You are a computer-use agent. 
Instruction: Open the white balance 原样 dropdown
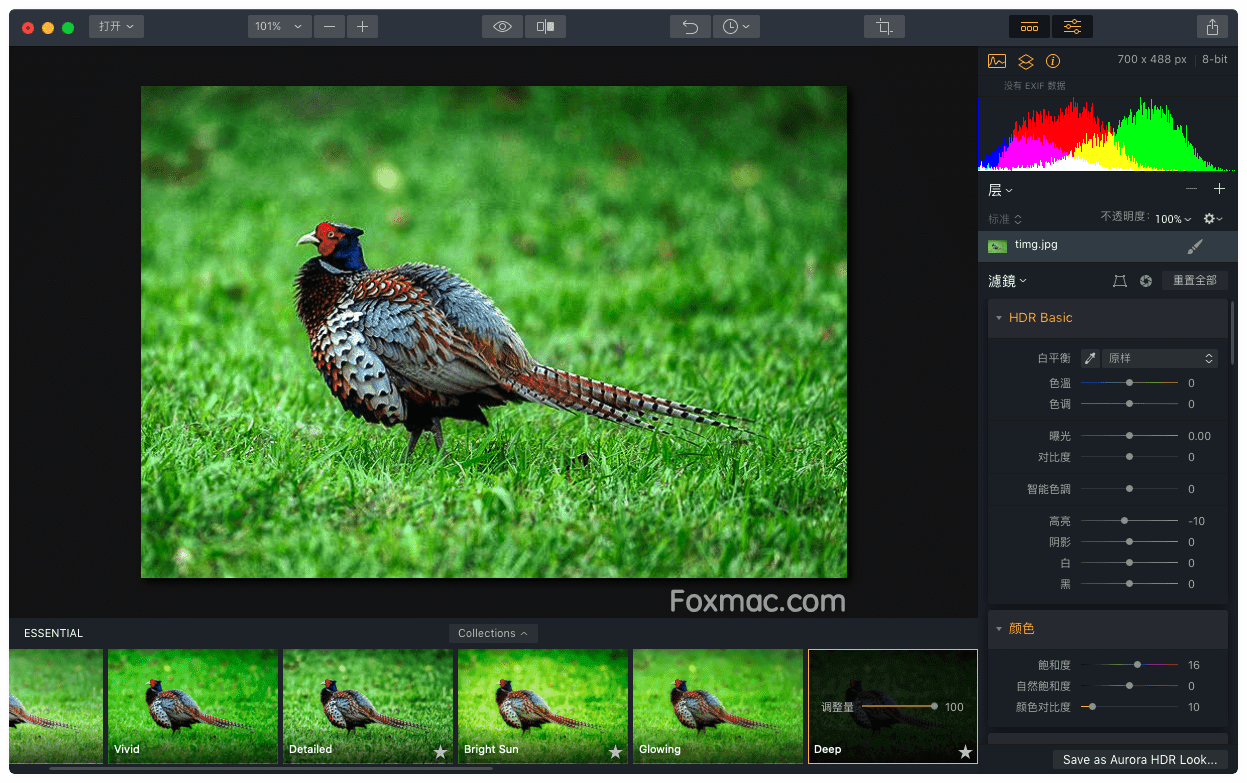coord(1160,358)
